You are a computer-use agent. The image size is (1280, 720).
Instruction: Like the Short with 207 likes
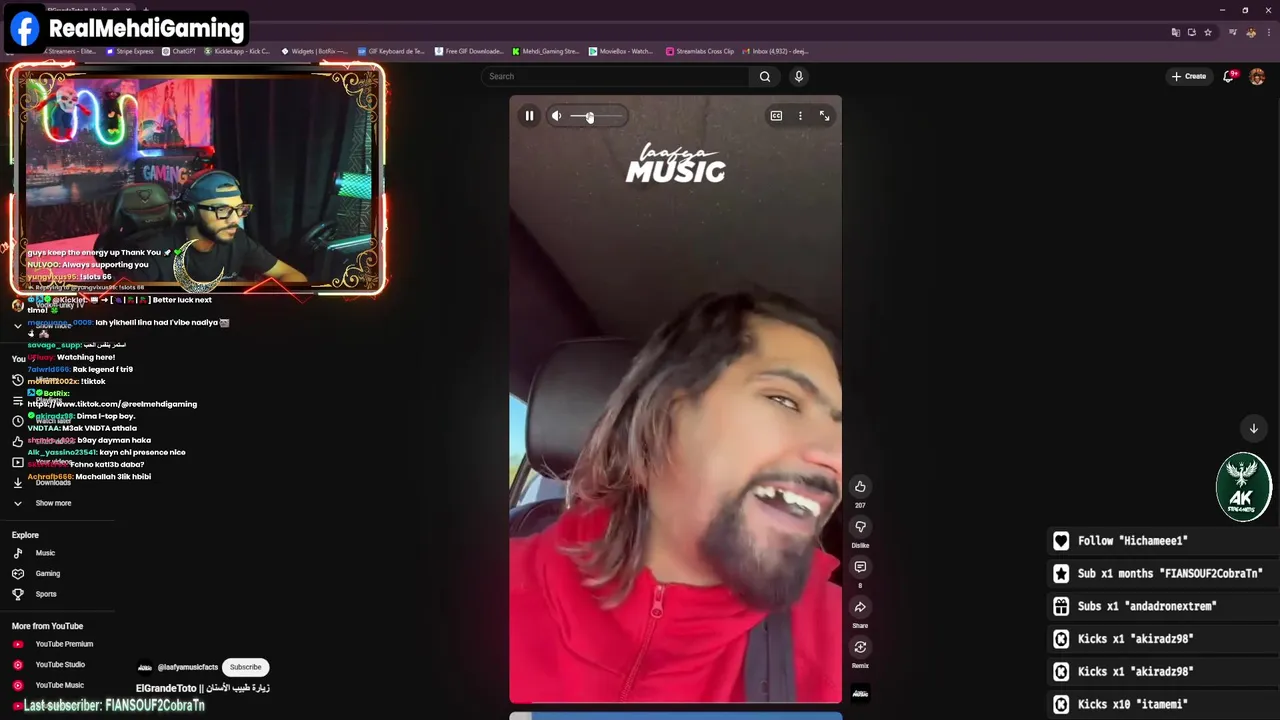click(860, 487)
